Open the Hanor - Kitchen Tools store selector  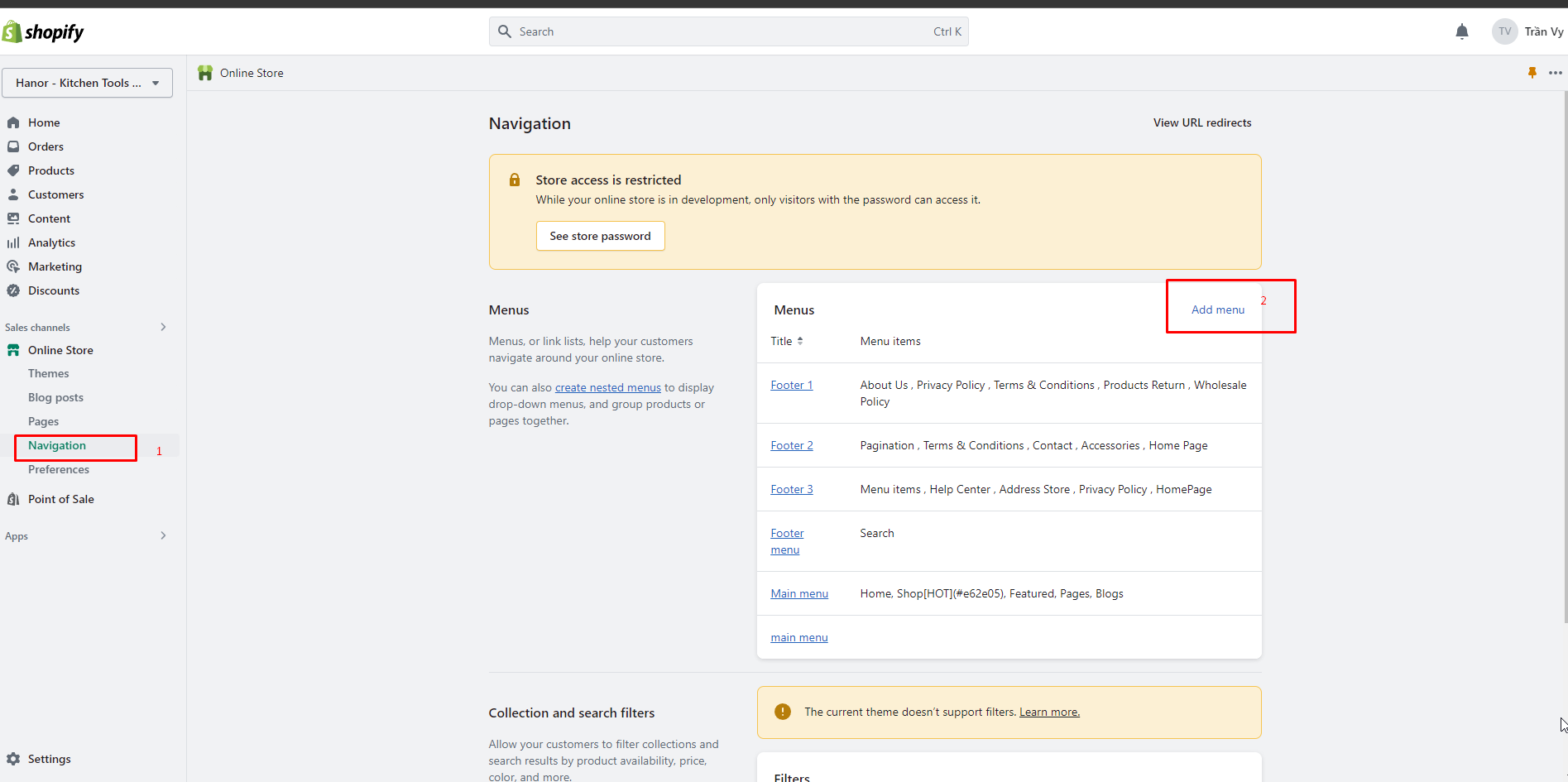87,83
